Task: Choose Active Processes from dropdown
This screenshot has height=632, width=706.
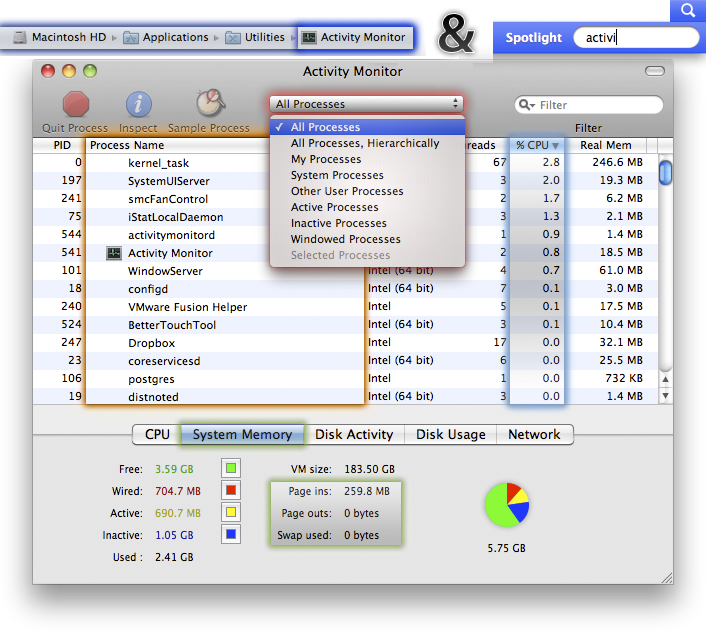Action: click(x=335, y=207)
